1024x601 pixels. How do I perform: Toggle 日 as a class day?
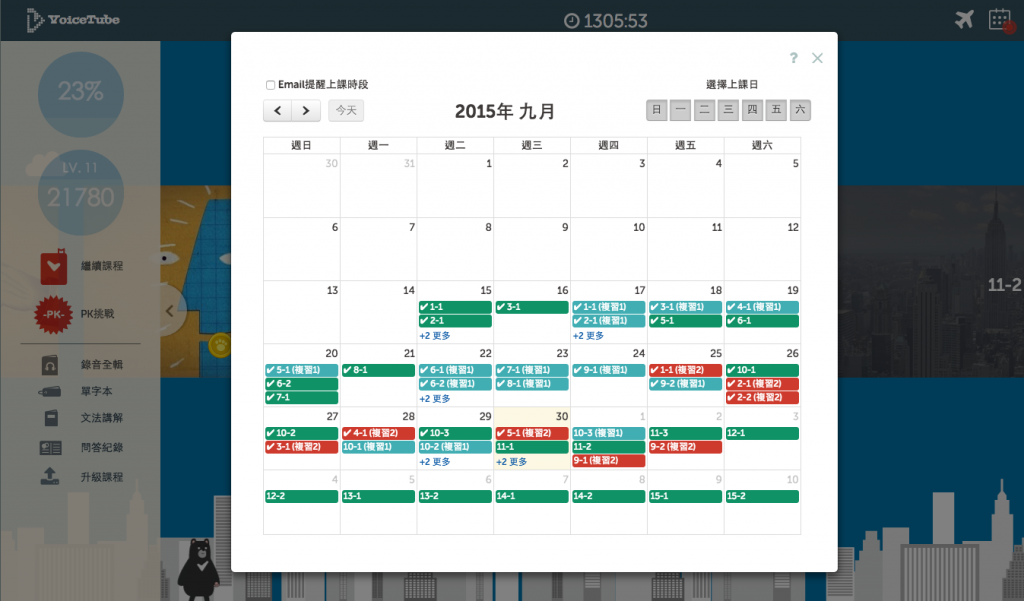coord(655,110)
